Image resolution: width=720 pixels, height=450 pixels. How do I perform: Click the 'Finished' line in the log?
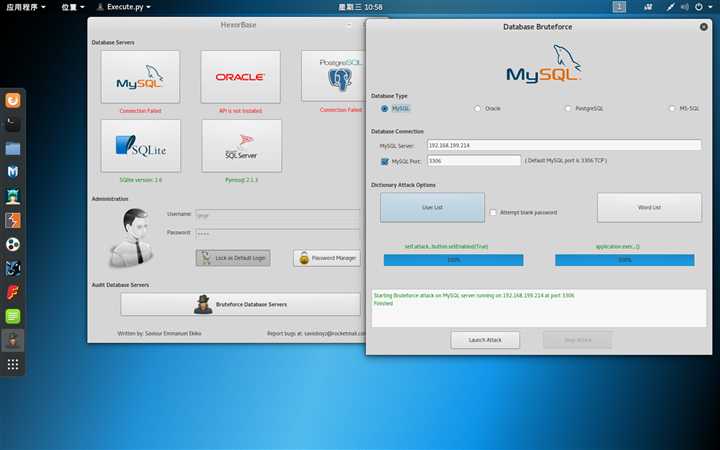pos(383,304)
